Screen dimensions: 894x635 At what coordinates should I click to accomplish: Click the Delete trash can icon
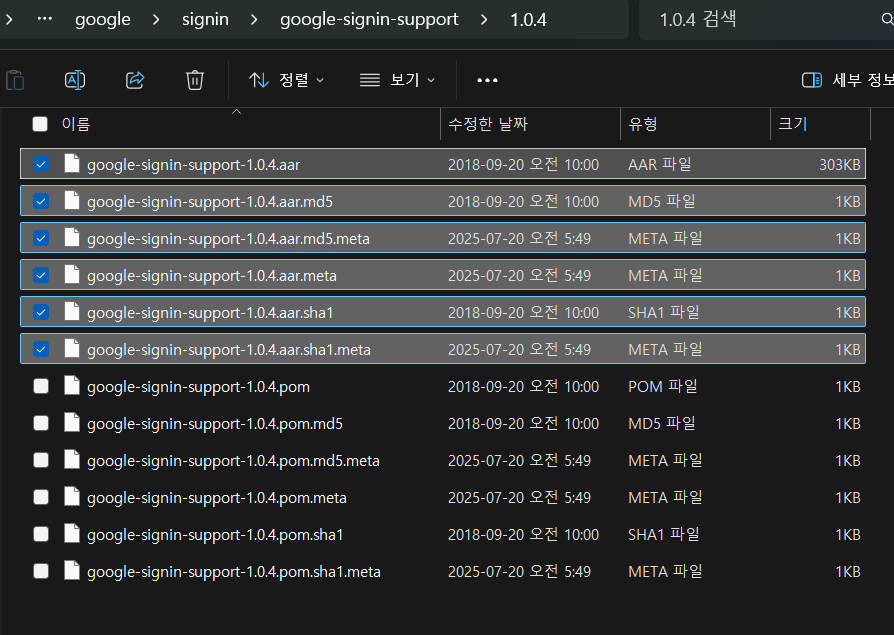195,80
